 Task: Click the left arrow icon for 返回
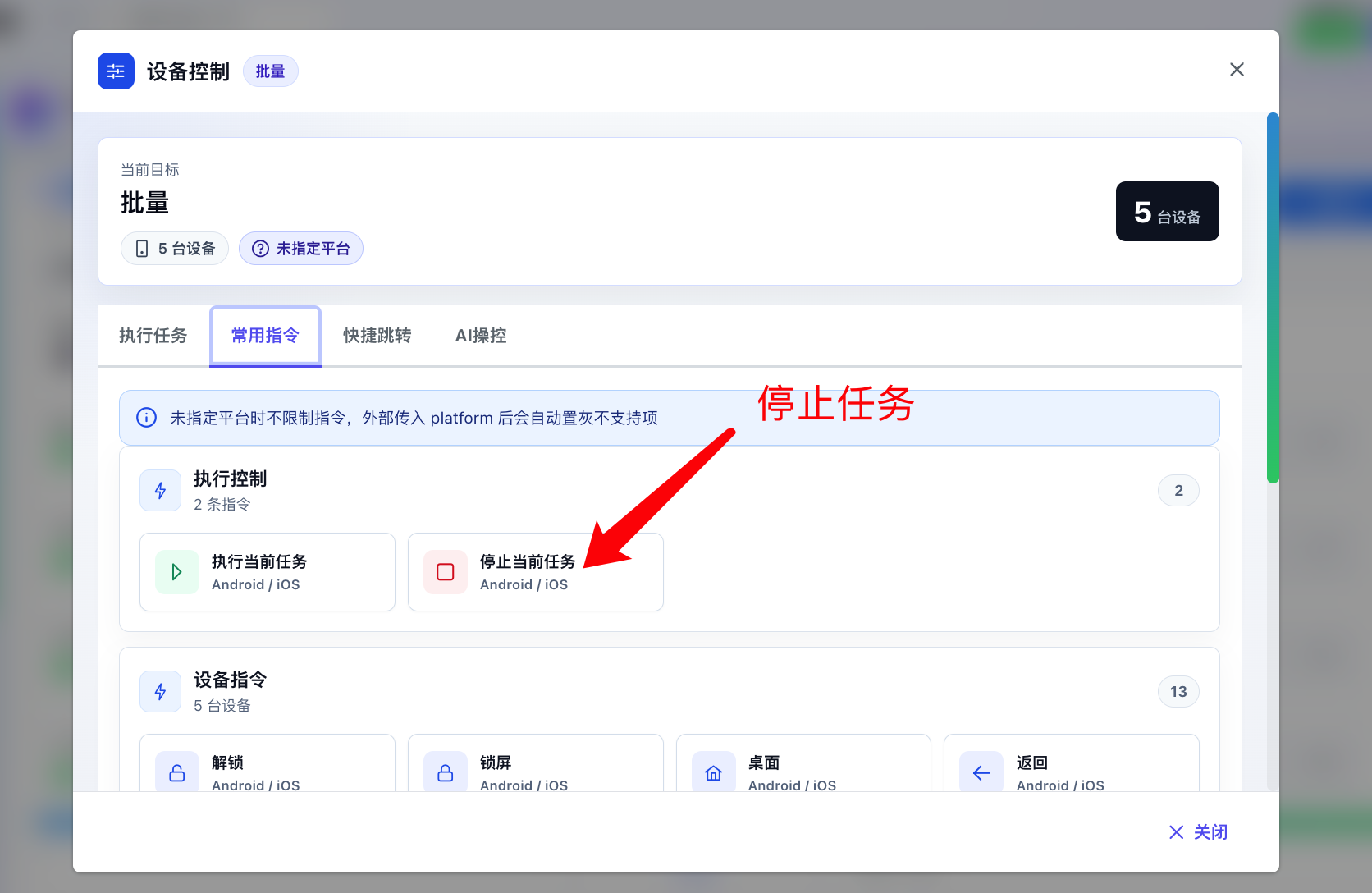(981, 772)
